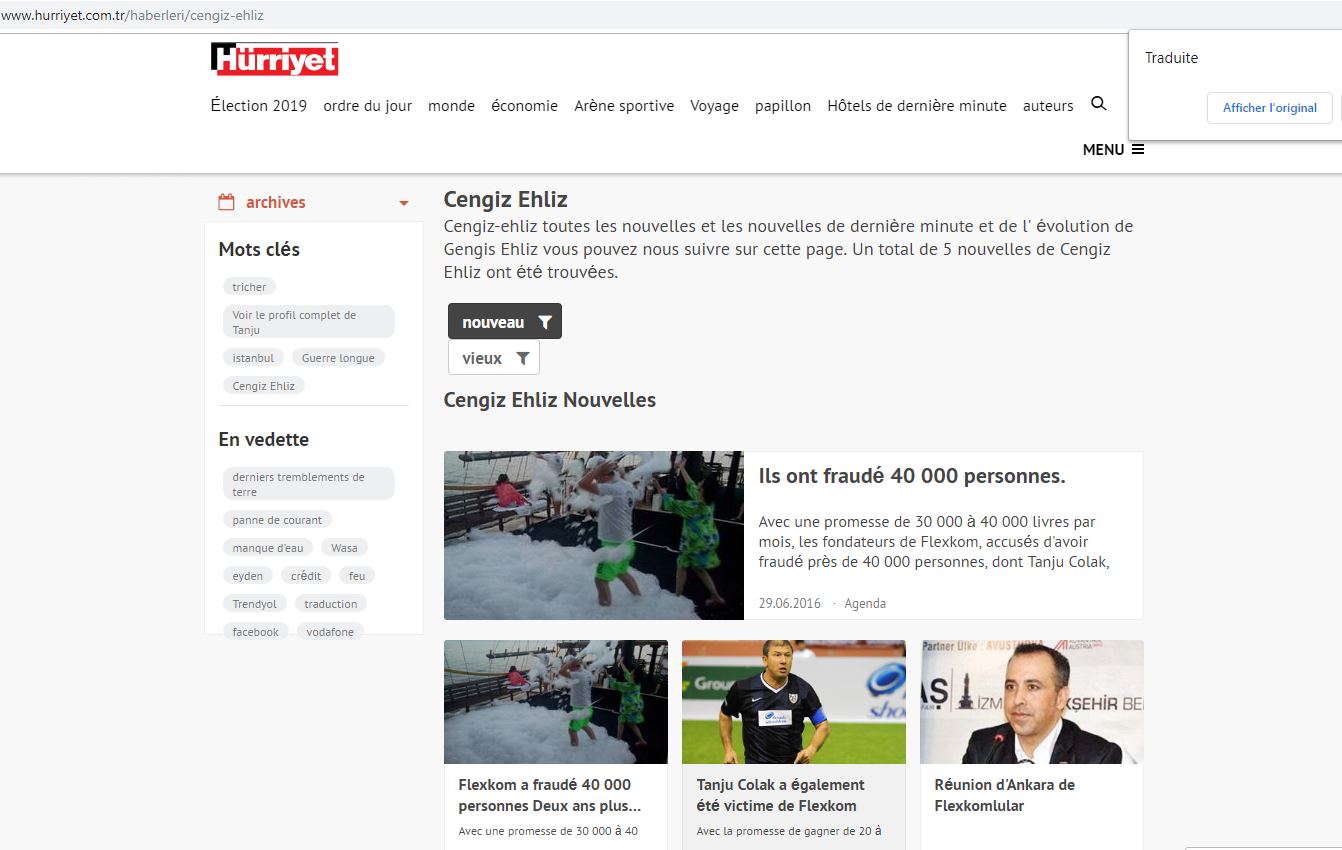Click 'derniers tremblements de terre' tag
This screenshot has height=850, width=1342.
click(308, 484)
